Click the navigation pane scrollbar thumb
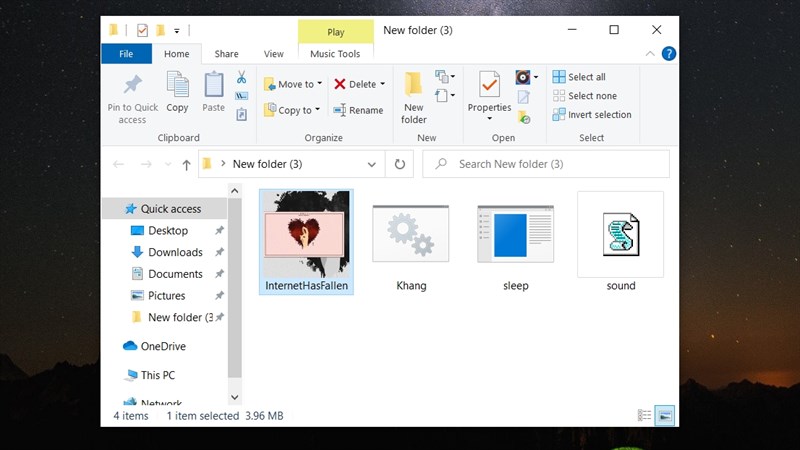This screenshot has height=450, width=800. pos(235,288)
